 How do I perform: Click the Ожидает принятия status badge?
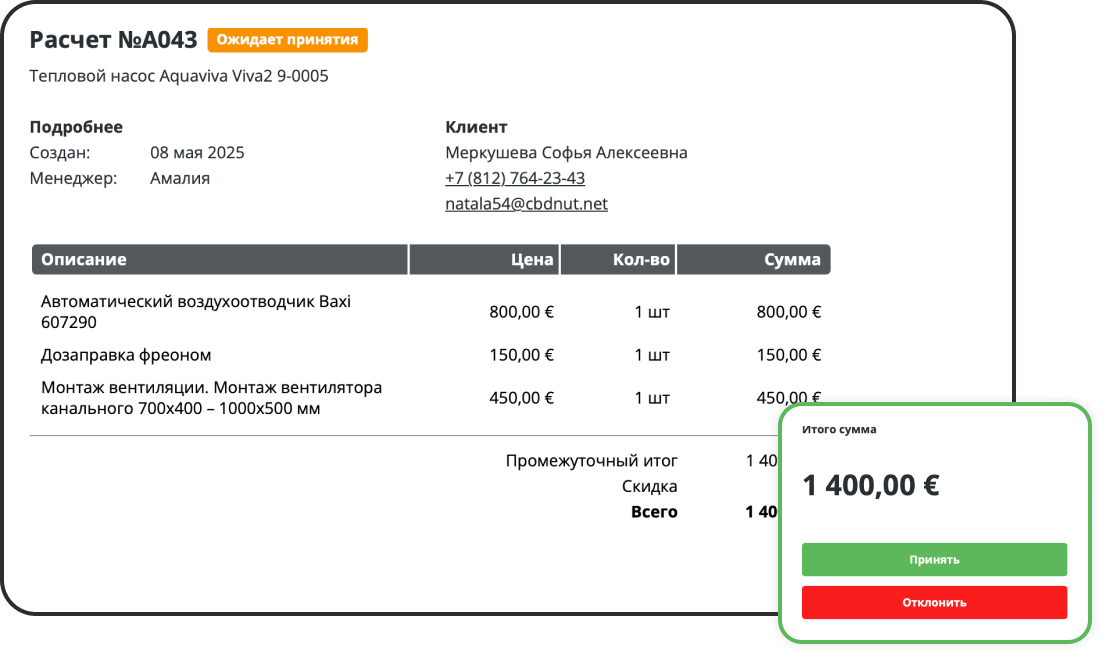tap(286, 40)
